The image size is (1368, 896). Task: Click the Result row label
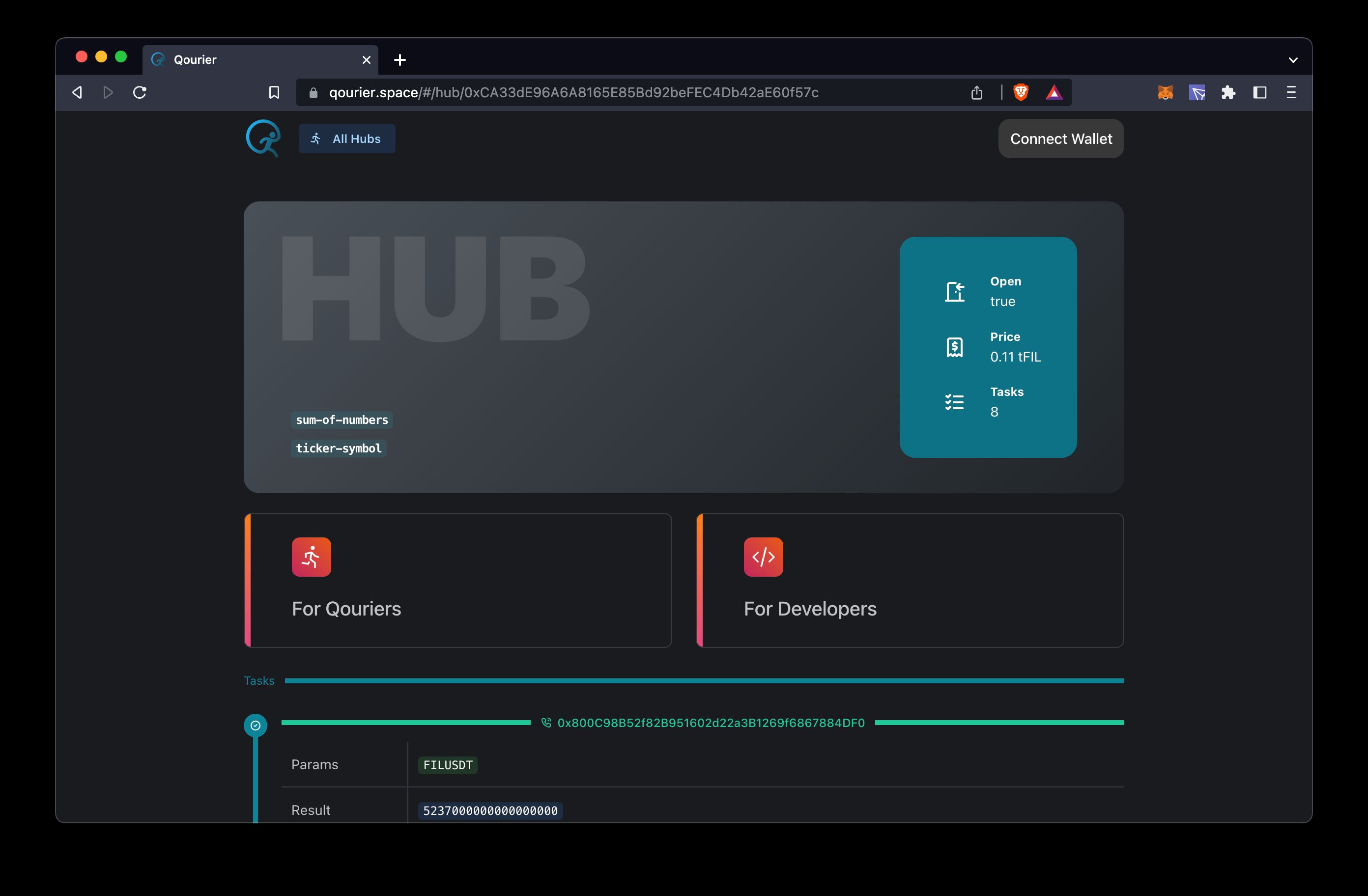click(x=311, y=810)
